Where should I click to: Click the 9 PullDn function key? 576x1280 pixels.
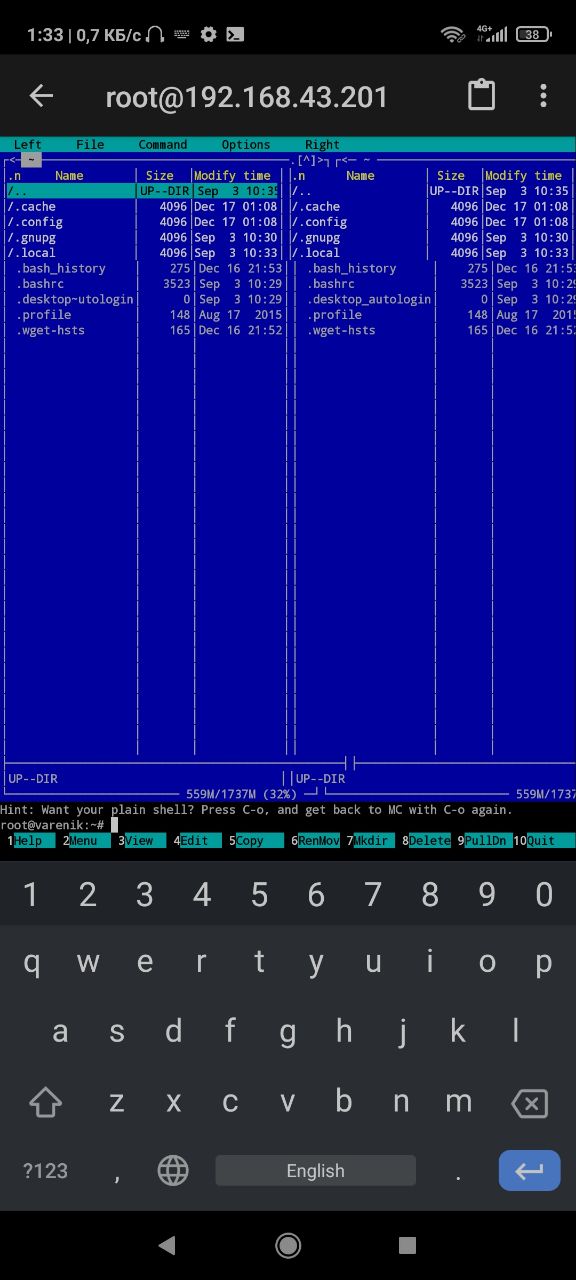485,841
